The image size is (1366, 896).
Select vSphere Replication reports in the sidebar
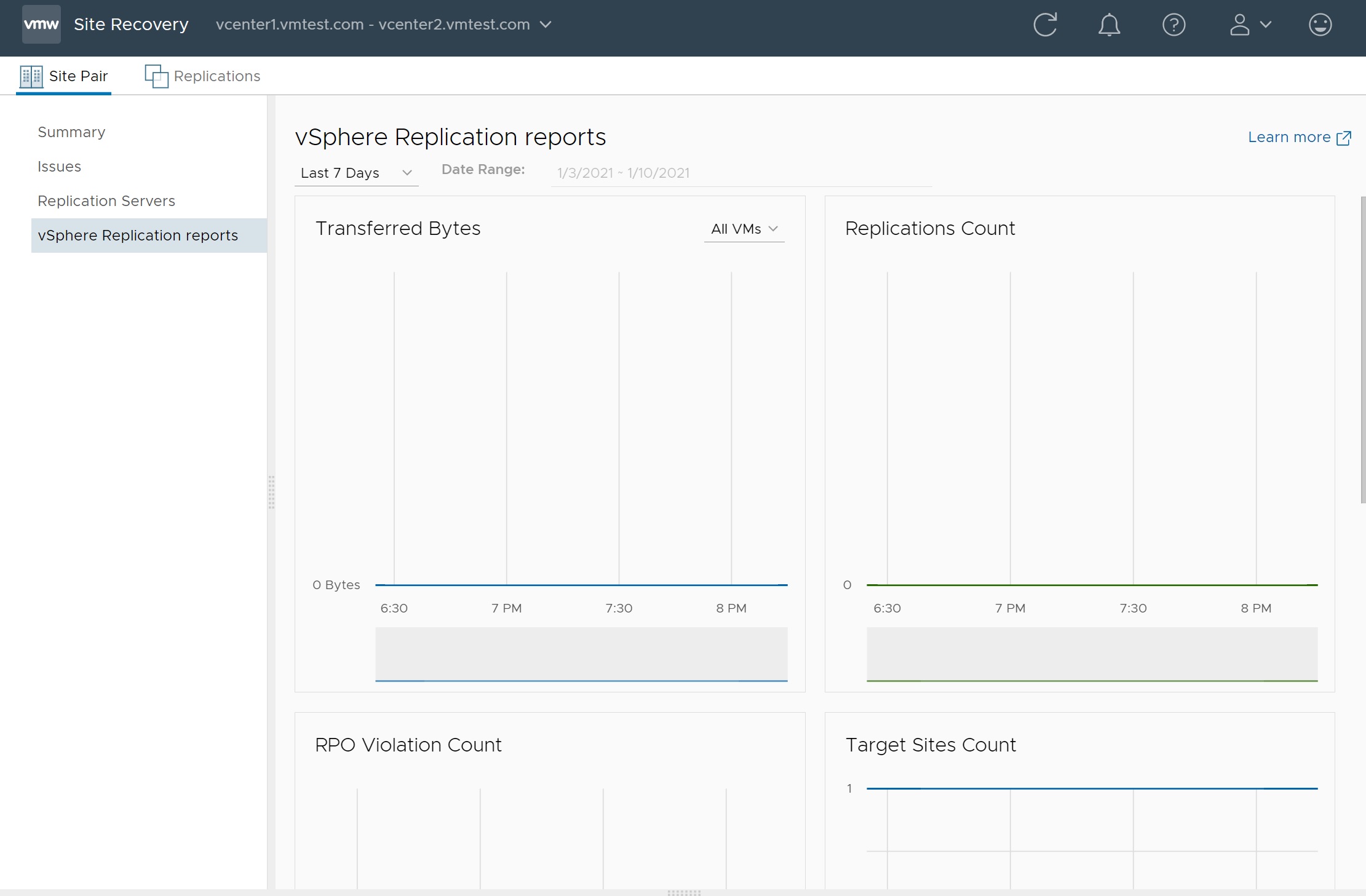click(138, 236)
